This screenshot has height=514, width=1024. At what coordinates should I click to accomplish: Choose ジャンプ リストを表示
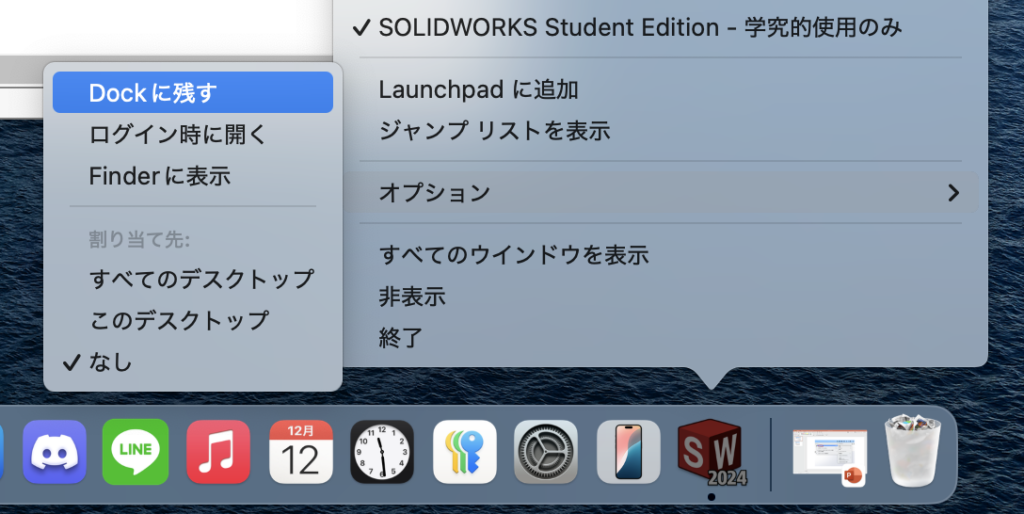pyautogui.click(x=660, y=131)
